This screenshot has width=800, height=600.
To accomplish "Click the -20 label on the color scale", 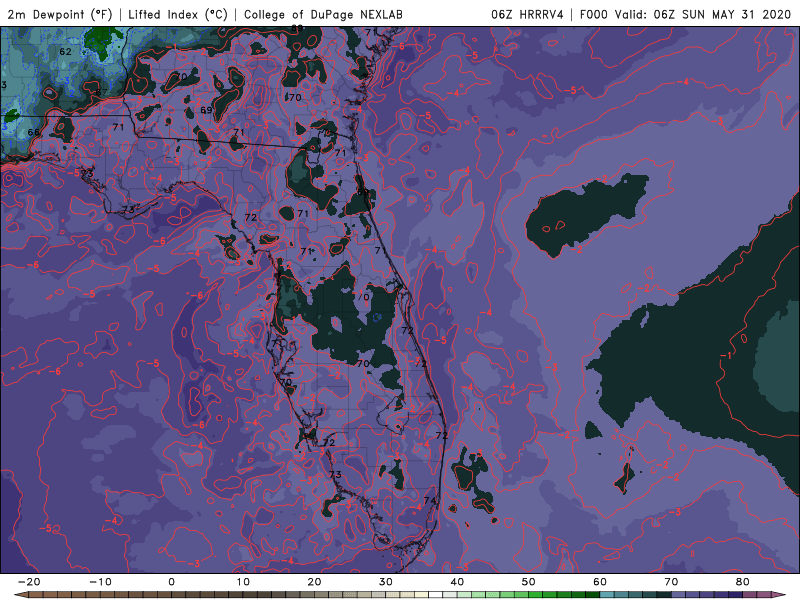I will coord(29,582).
